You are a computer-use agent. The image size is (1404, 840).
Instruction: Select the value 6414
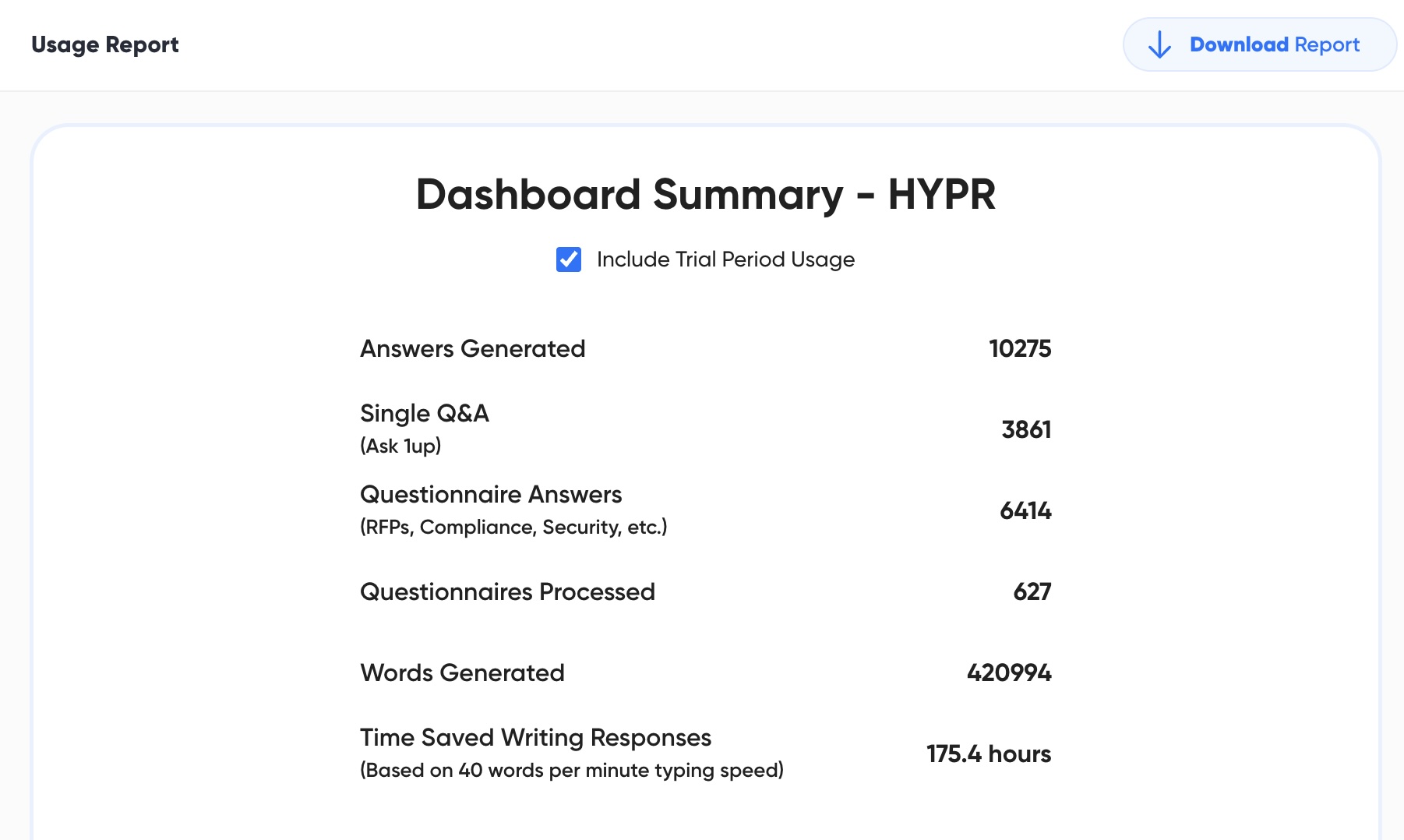coord(1025,510)
